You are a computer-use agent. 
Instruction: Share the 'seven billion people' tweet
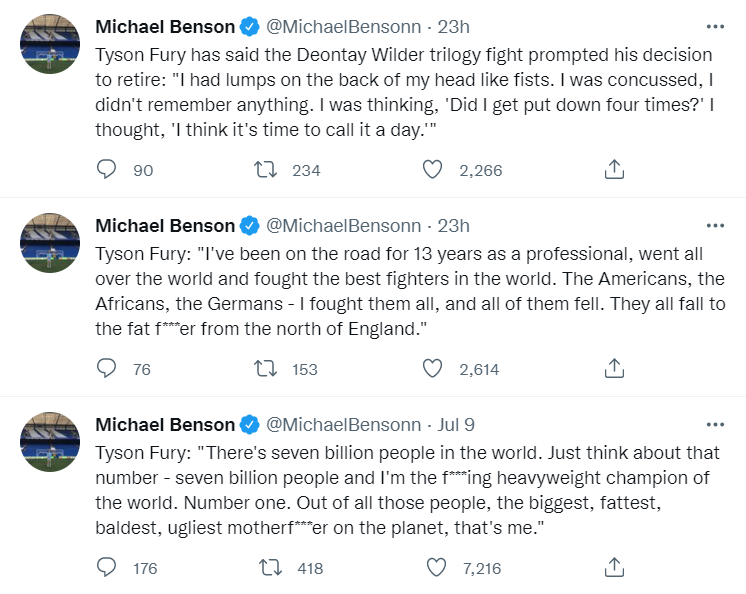coord(615,568)
